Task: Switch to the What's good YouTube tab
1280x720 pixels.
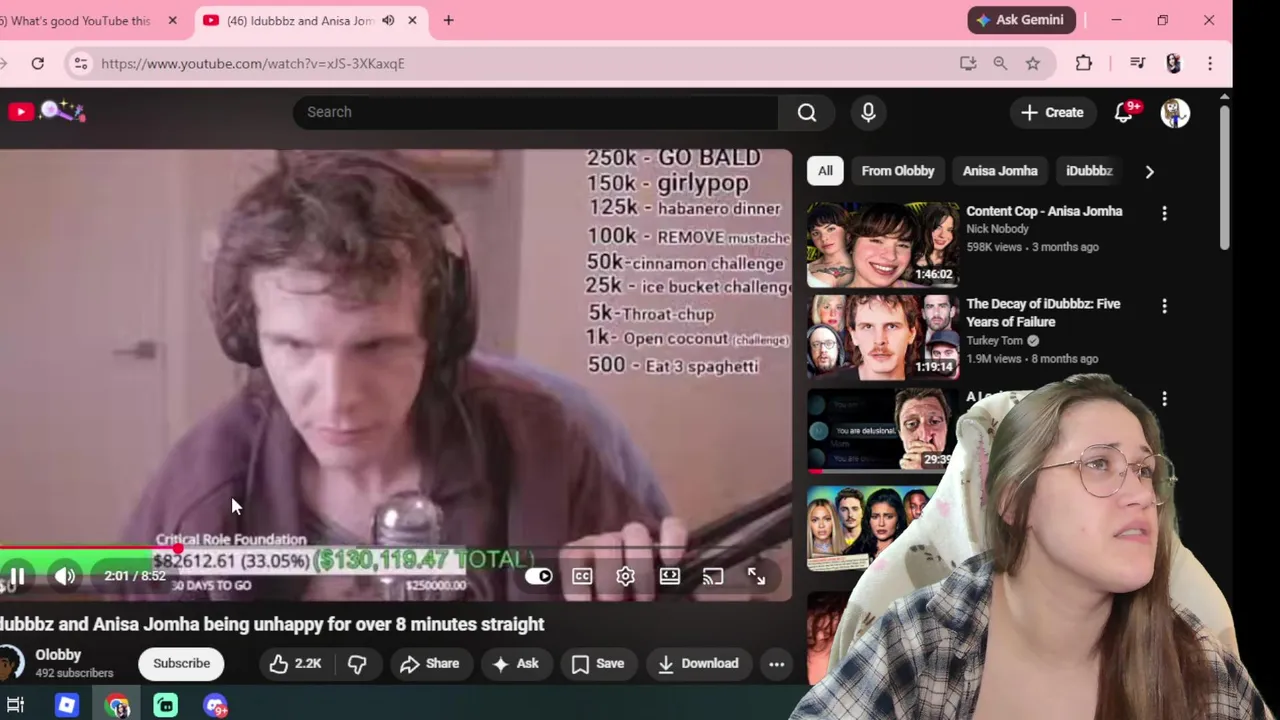Action: (80, 20)
